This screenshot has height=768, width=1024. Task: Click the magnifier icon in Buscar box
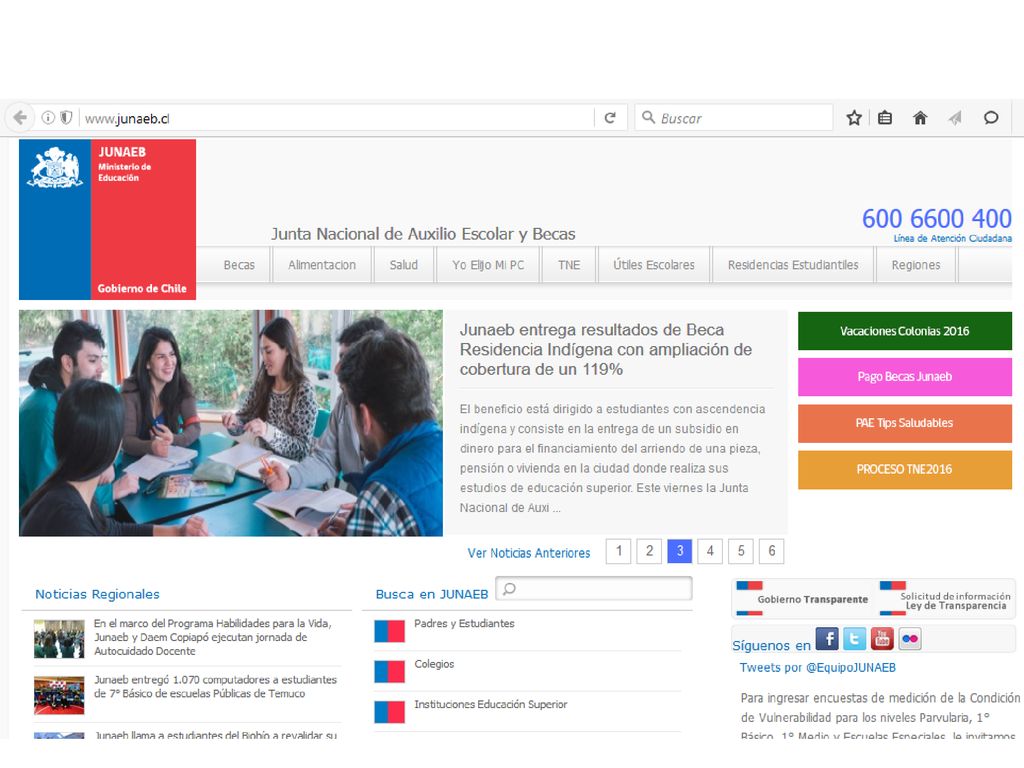648,117
